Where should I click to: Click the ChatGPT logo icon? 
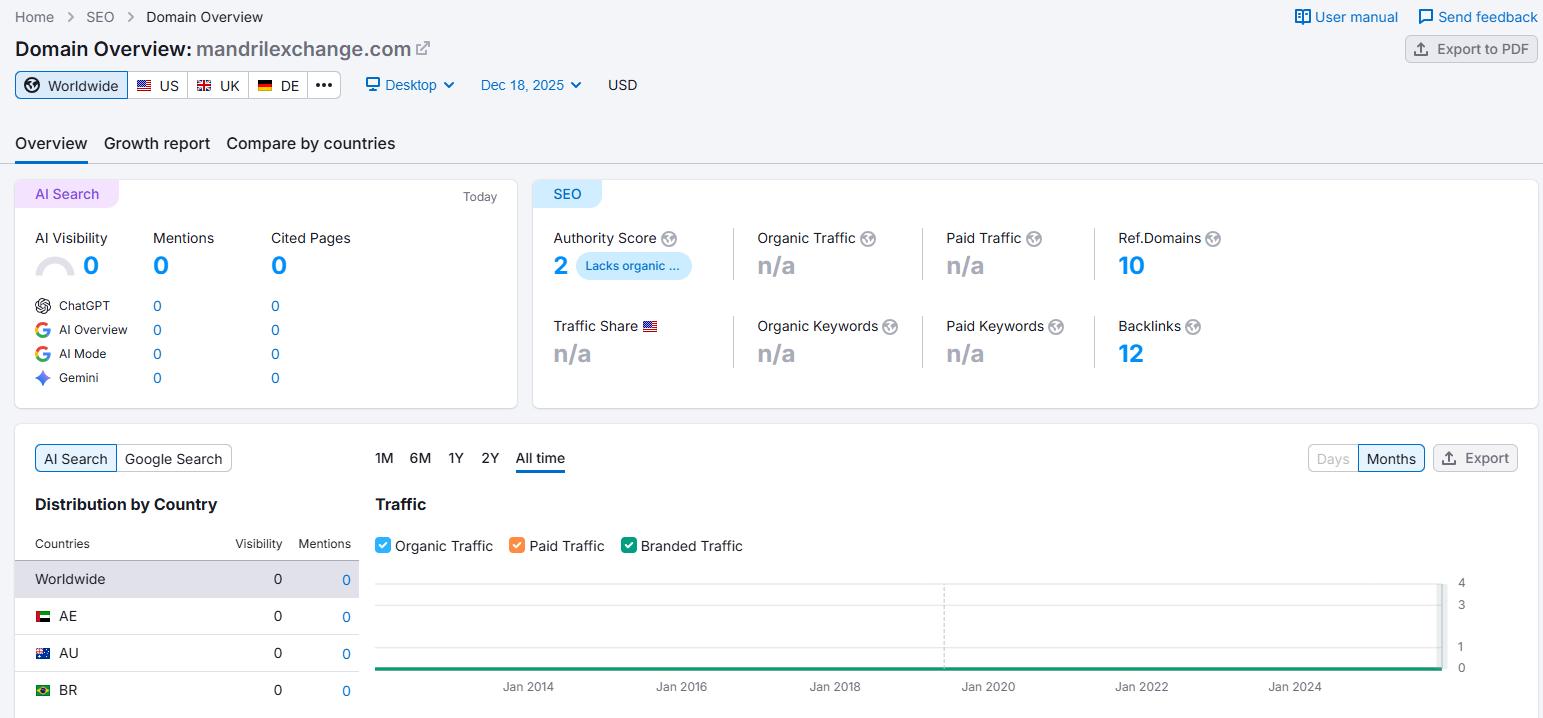(x=43, y=306)
